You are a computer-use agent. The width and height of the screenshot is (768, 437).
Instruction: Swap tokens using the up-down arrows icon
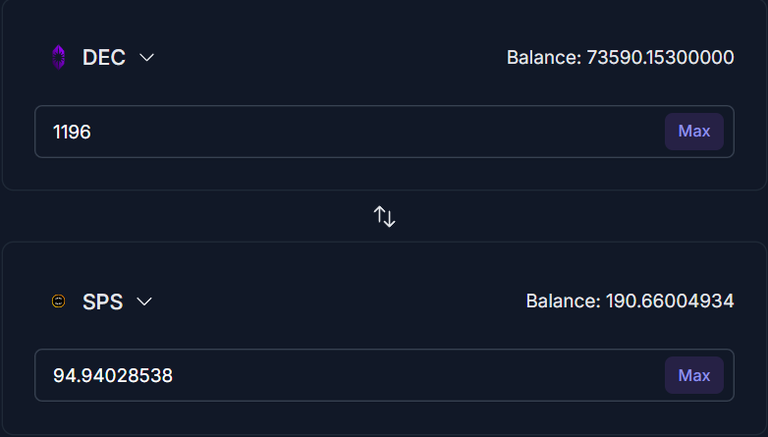click(x=384, y=216)
